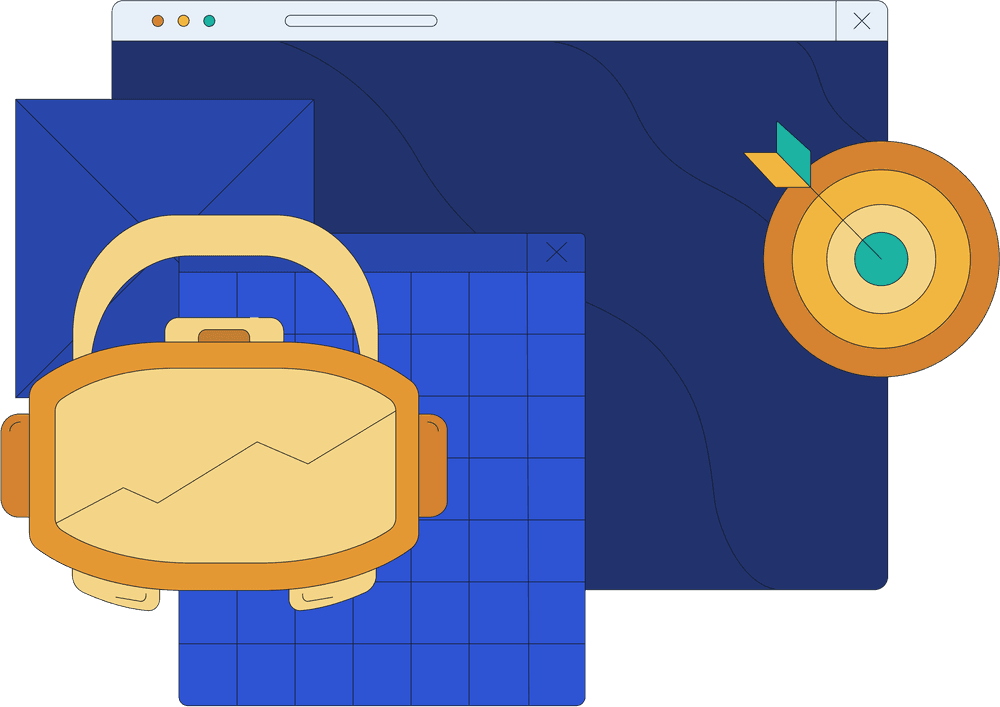1000x707 pixels.
Task: Click the yellow fletching of the arrow
Action: pyautogui.click(x=773, y=169)
